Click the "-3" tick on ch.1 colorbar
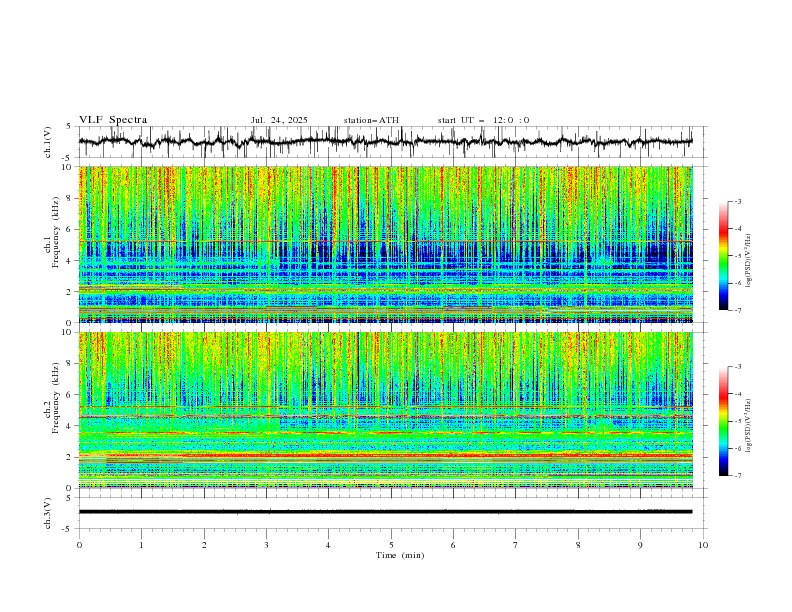Image resolution: width=792 pixels, height=612 pixels. [738, 201]
